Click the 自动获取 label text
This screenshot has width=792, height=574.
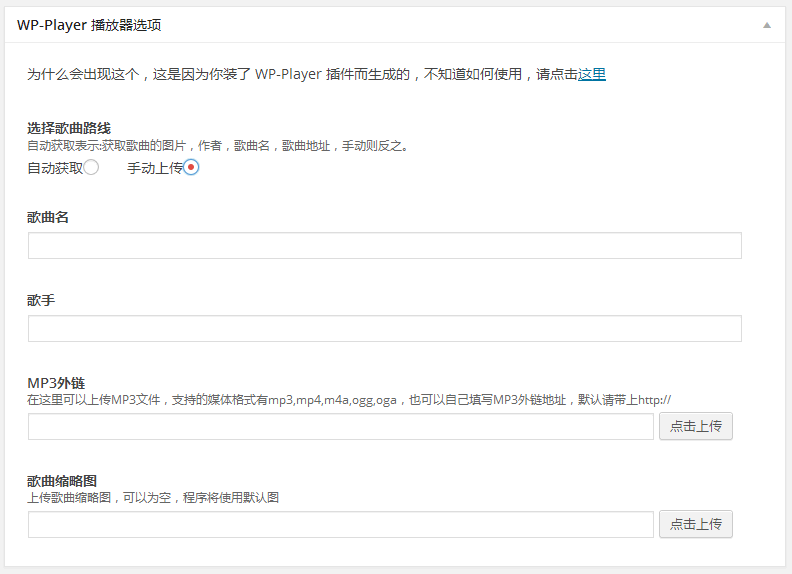pos(55,168)
